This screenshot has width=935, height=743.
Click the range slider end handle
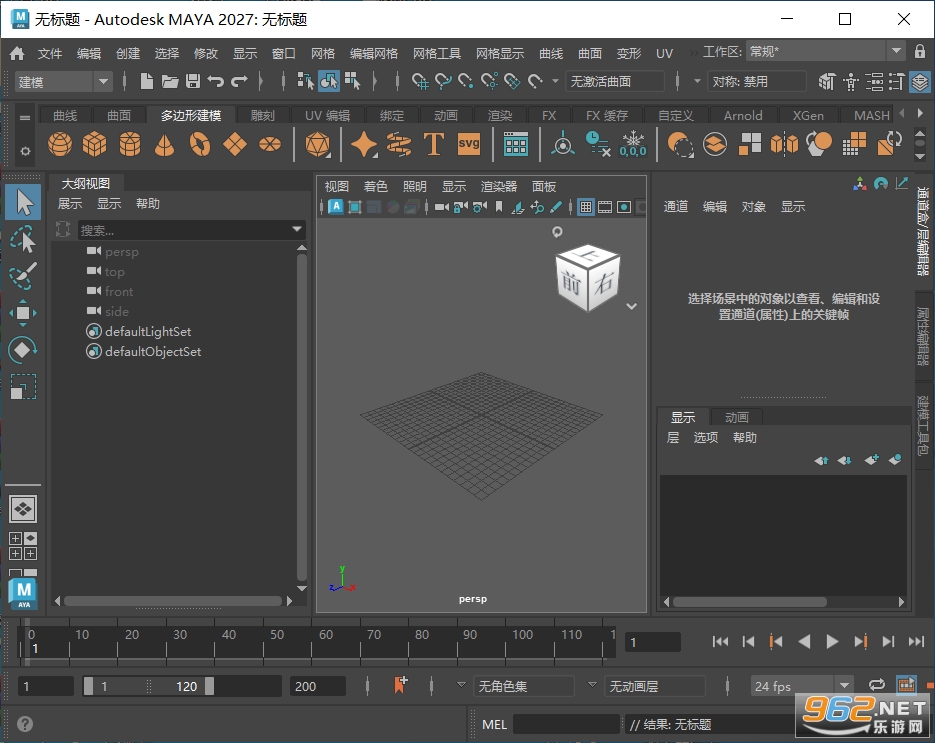(209, 686)
